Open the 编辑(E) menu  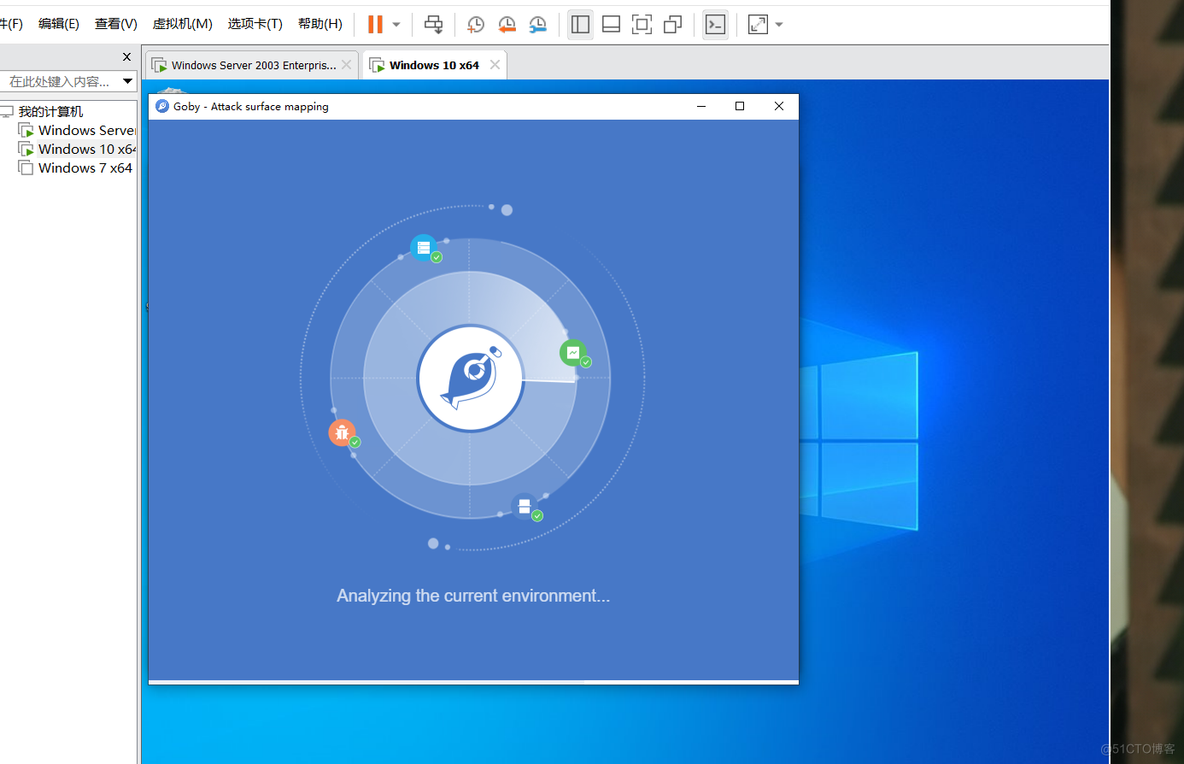[x=59, y=23]
